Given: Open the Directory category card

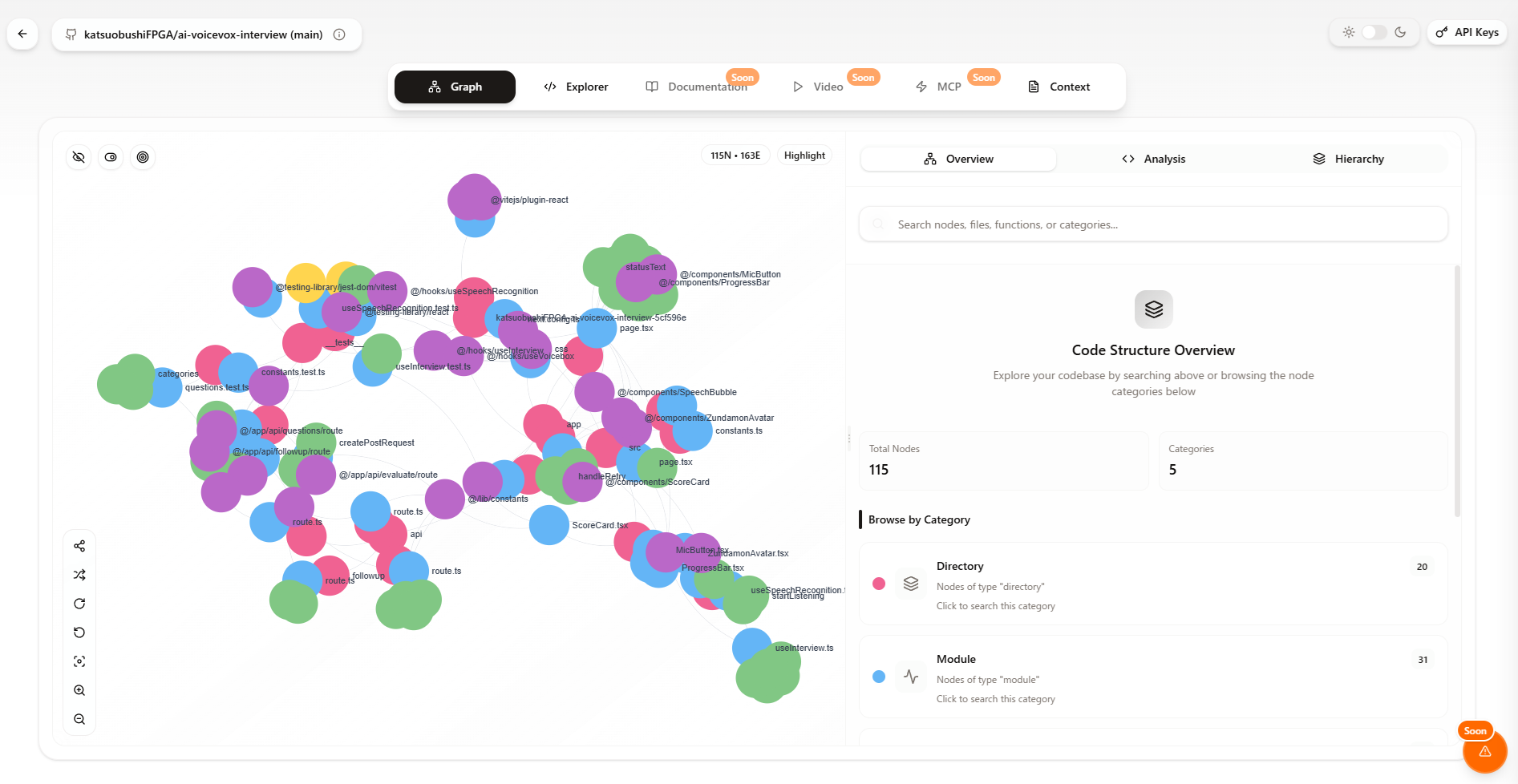Looking at the screenshot, I should coord(1152,584).
